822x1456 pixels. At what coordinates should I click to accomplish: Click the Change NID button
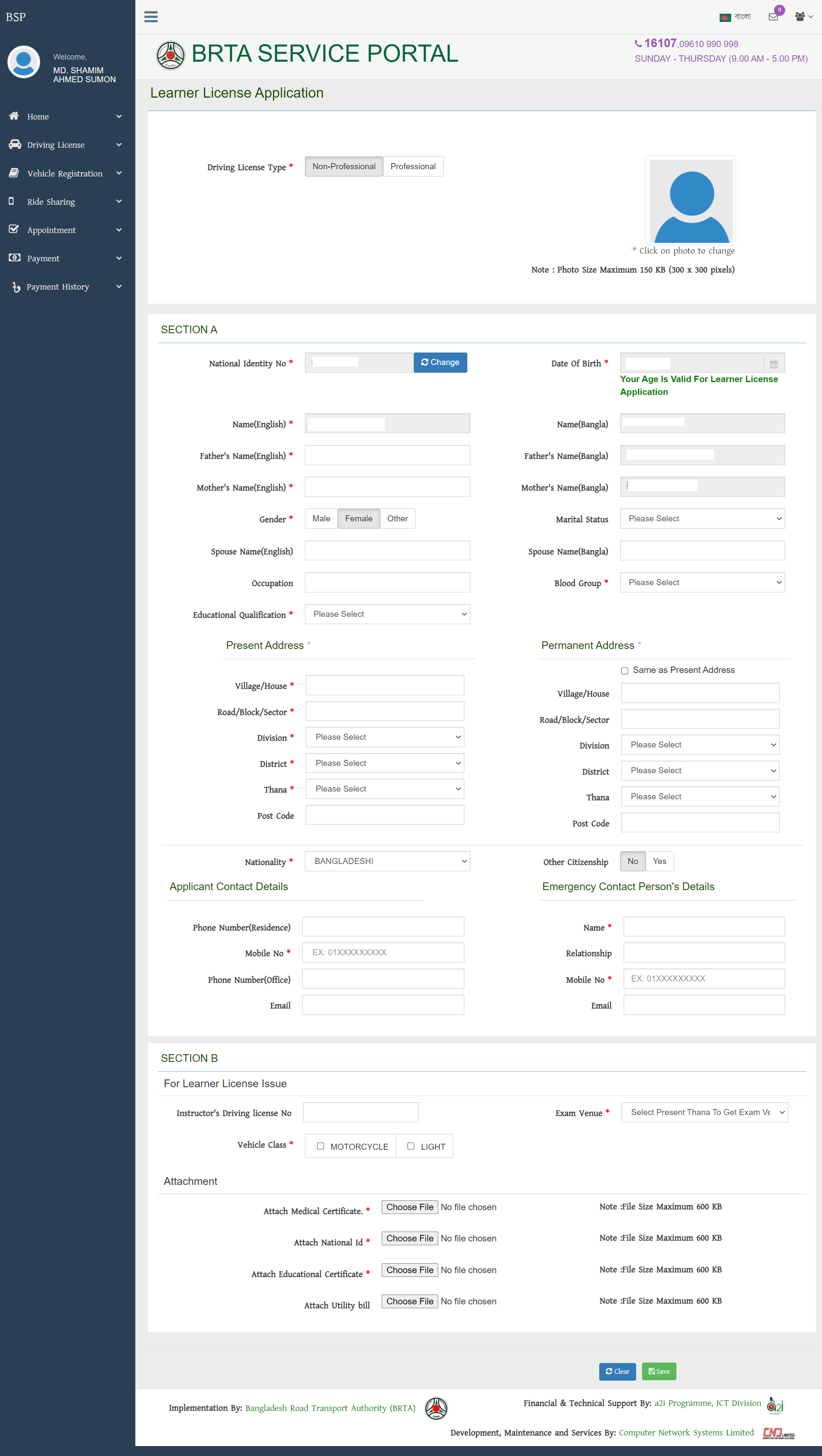pyautogui.click(x=440, y=362)
